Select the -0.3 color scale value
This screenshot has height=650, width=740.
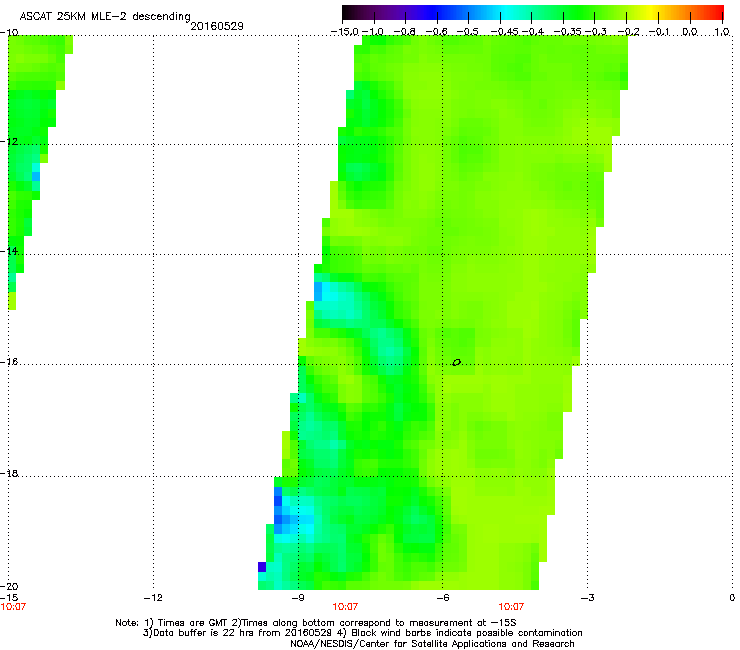[596, 32]
